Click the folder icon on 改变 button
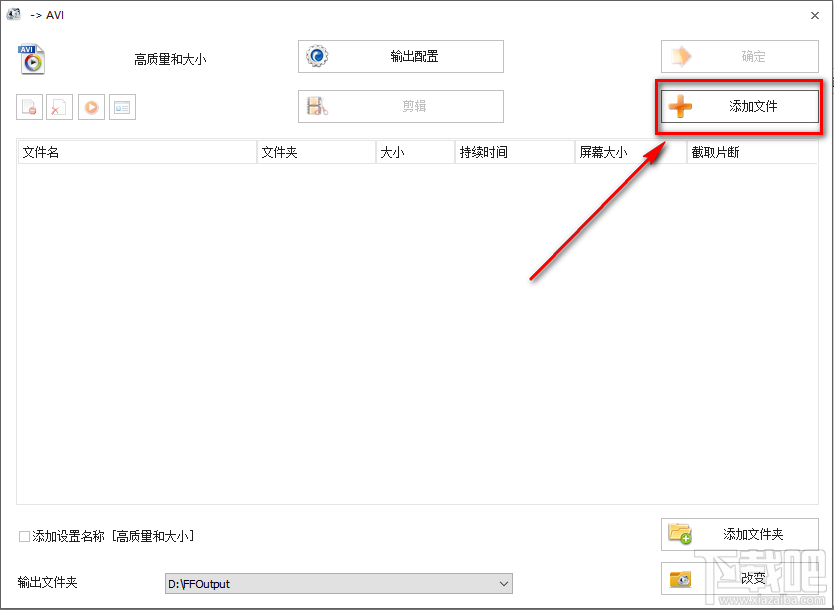Viewport: 834px width, 610px height. tap(681, 579)
